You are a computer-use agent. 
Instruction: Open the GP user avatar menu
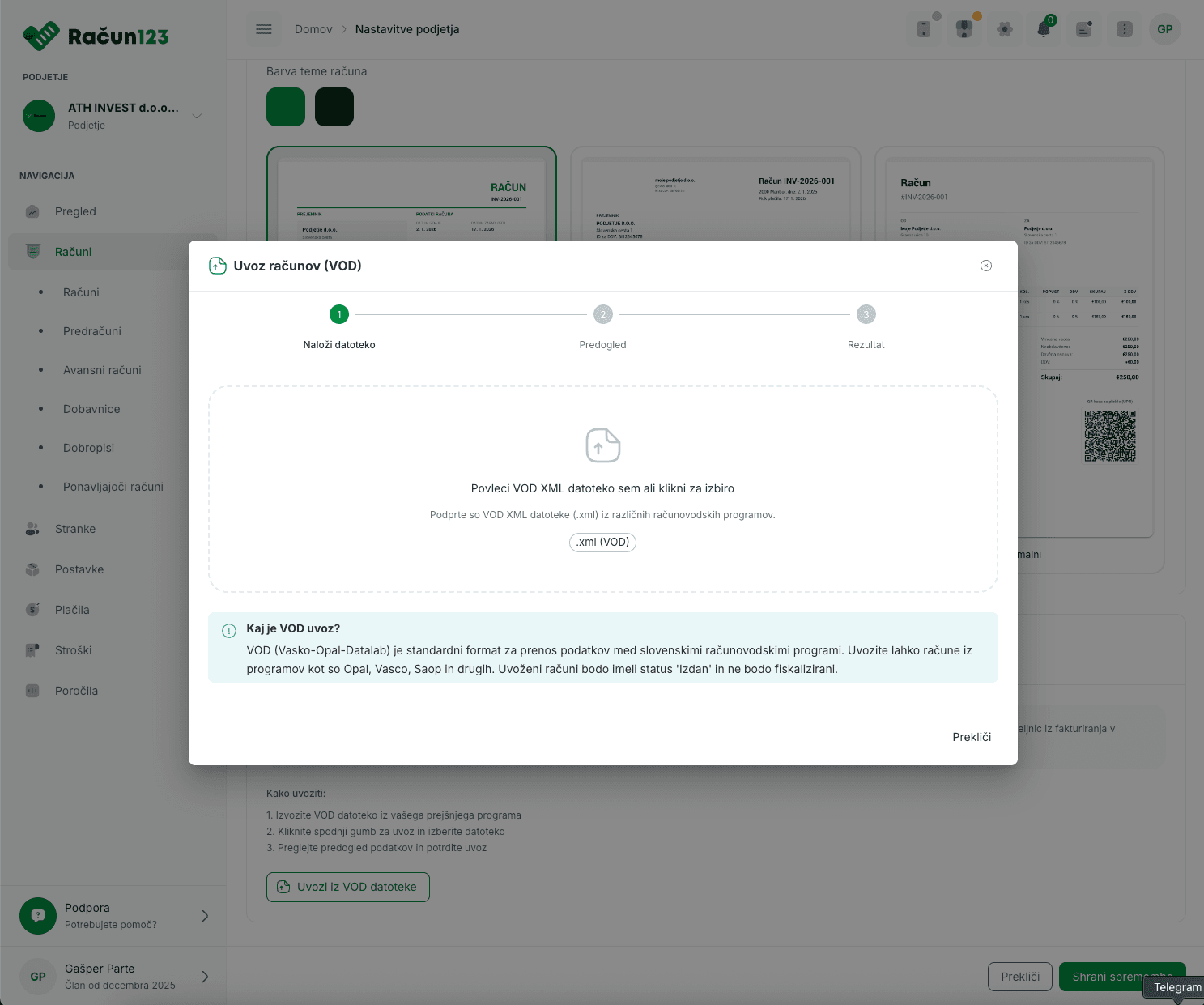[x=1164, y=29]
